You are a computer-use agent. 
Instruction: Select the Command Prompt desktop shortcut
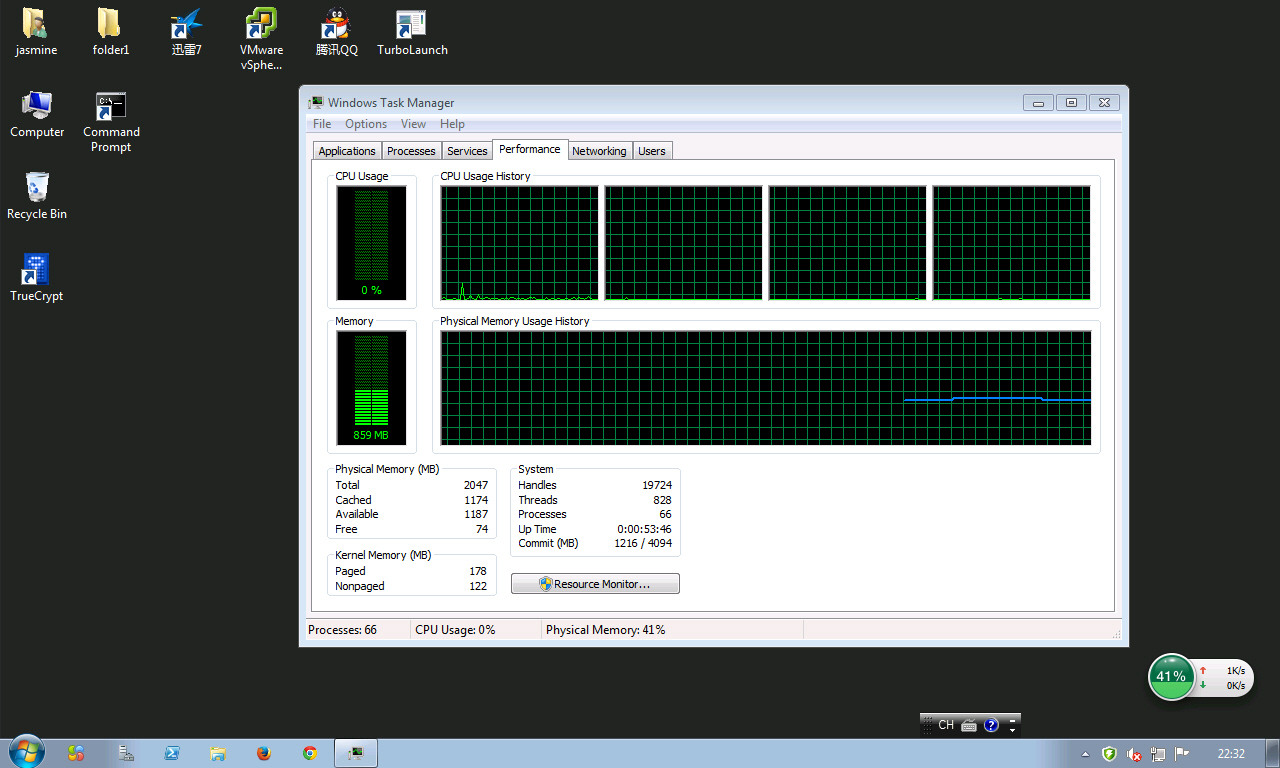(111, 122)
